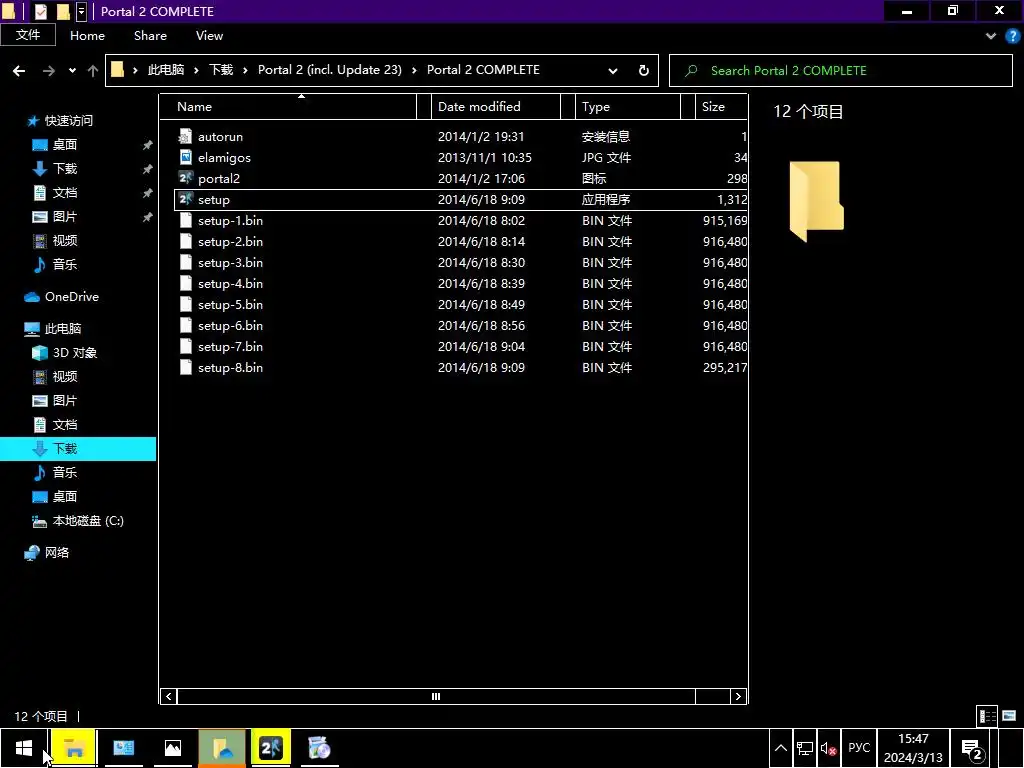Click the Back navigation arrow

point(19,71)
